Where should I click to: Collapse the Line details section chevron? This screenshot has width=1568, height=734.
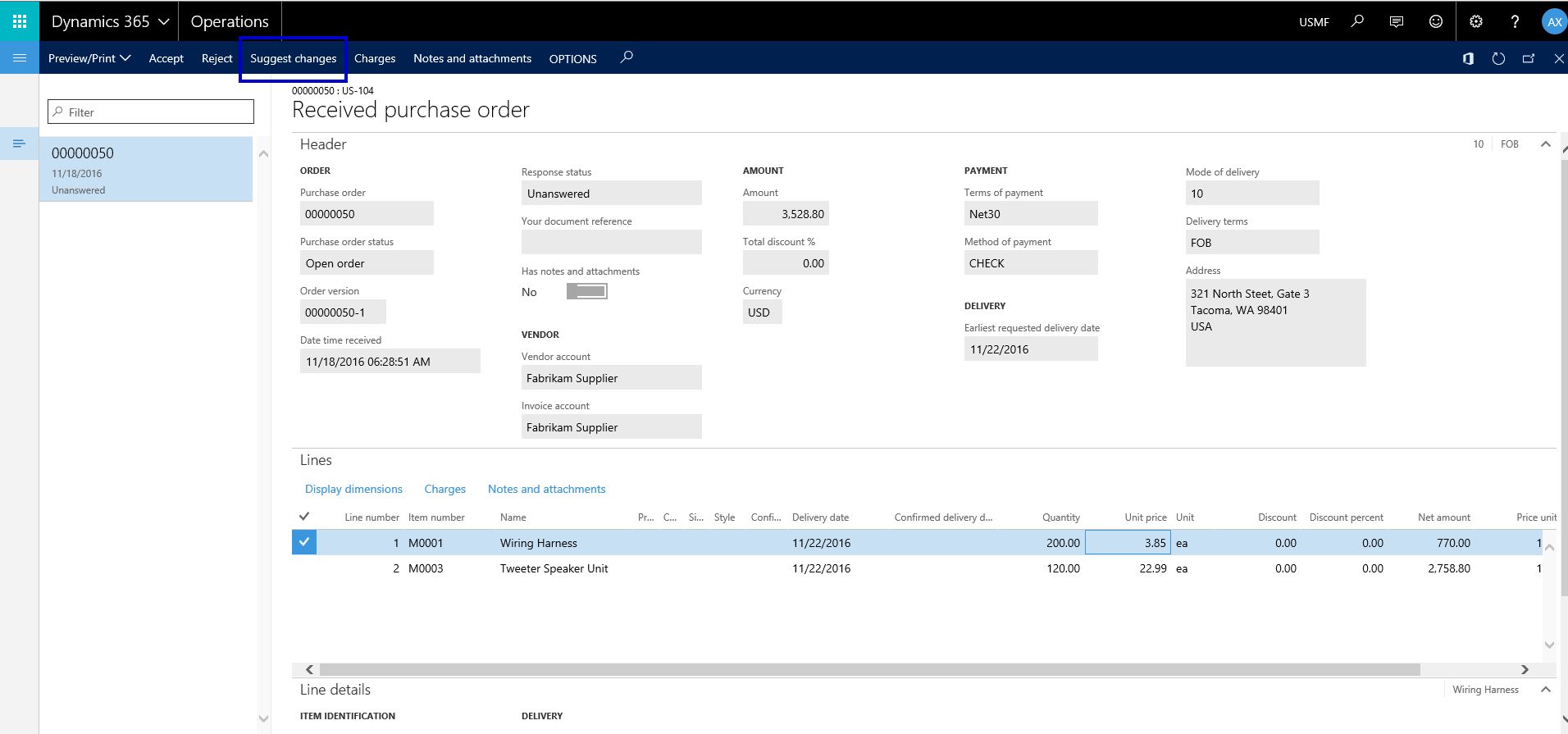1546,690
